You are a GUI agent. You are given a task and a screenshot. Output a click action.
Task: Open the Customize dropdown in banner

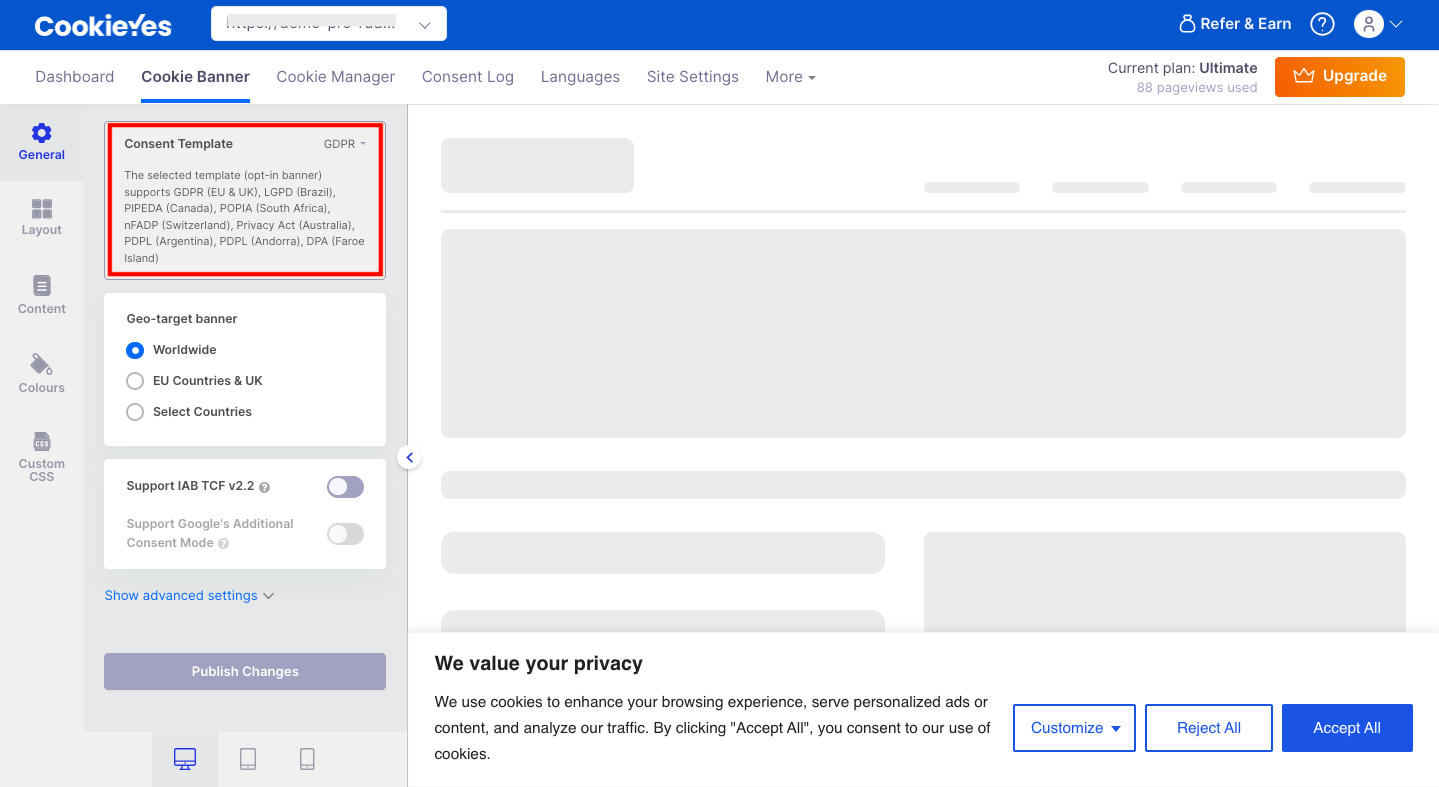1074,728
